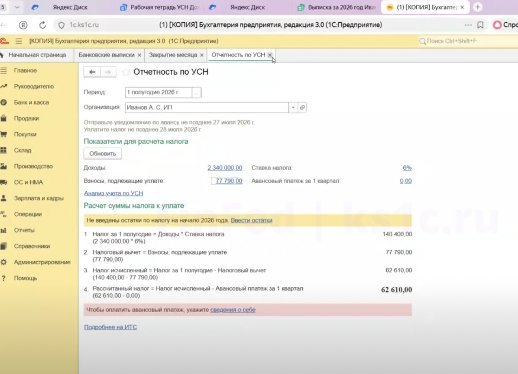Open the tax rate 6% link

point(407,168)
